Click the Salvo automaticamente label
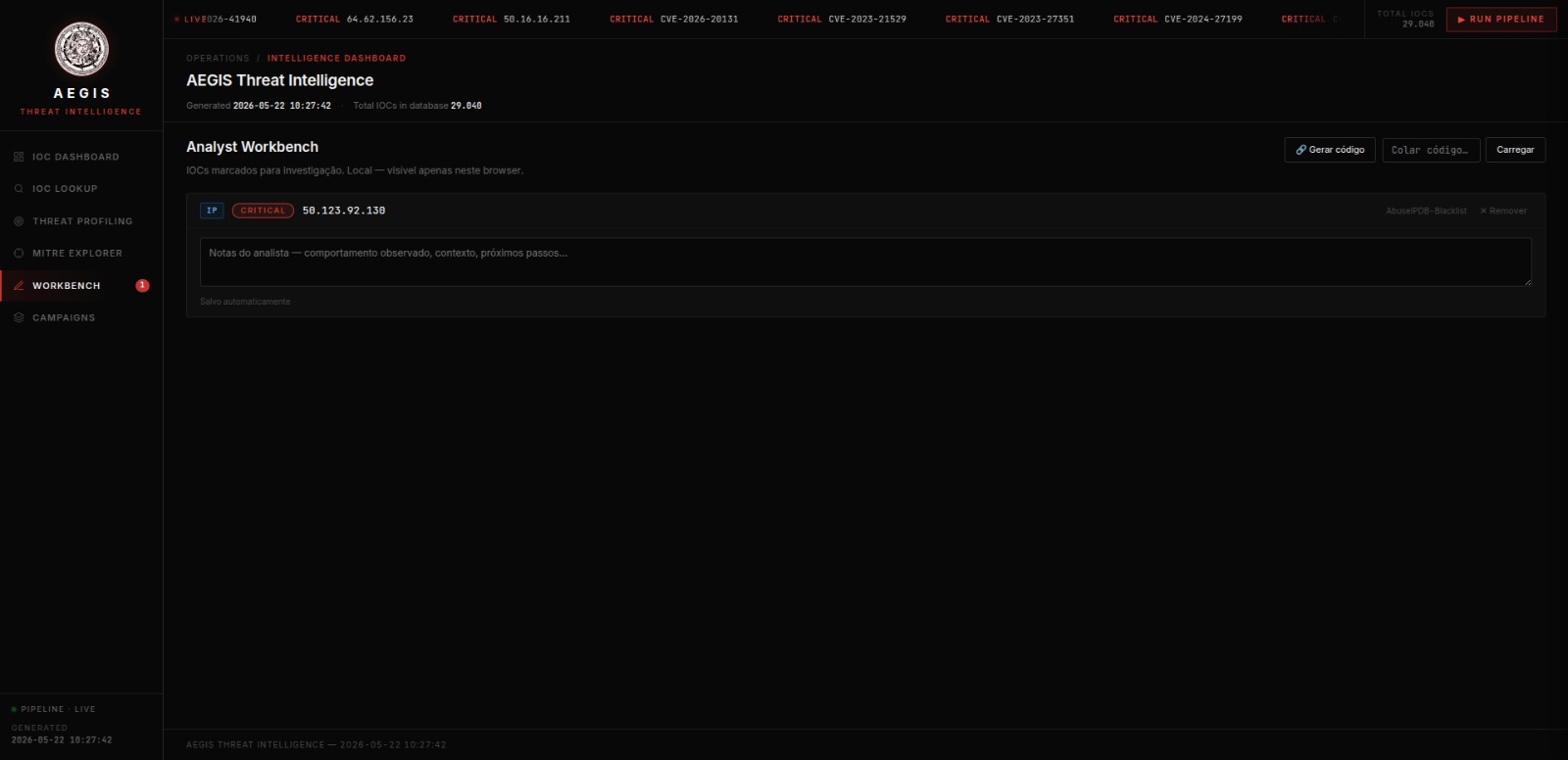The height and width of the screenshot is (760, 1568). [x=245, y=302]
